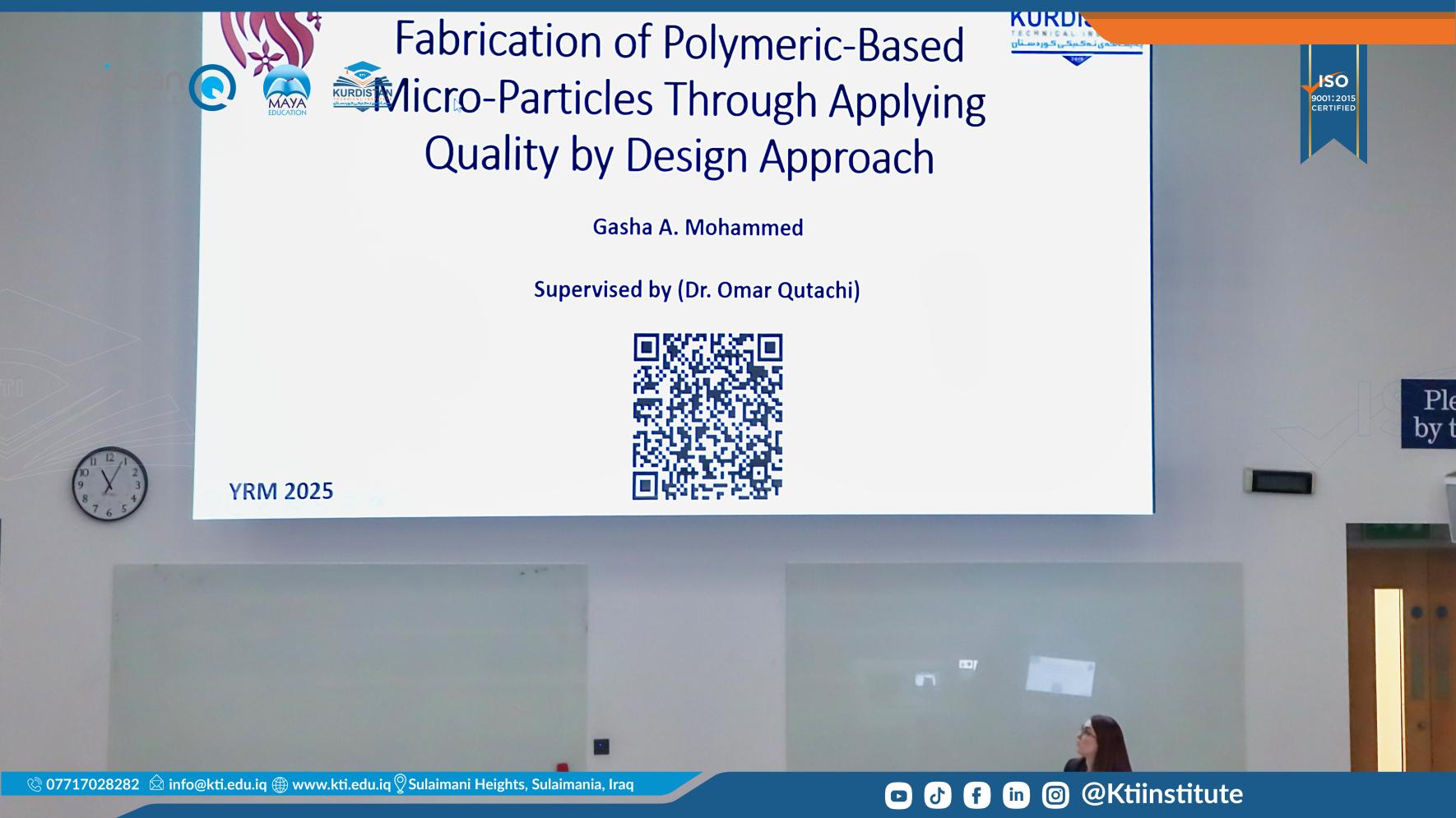Open the TikTok icon in the footer

click(938, 795)
